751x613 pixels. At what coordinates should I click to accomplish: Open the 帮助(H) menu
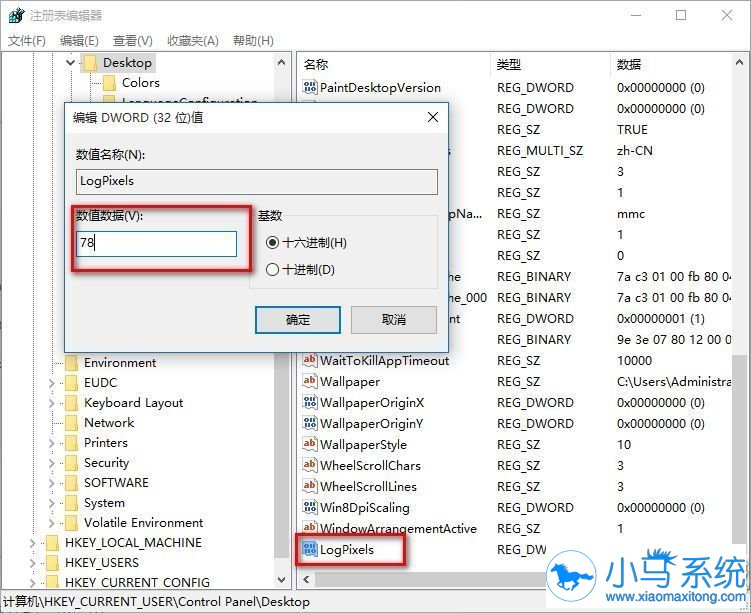tap(253, 41)
